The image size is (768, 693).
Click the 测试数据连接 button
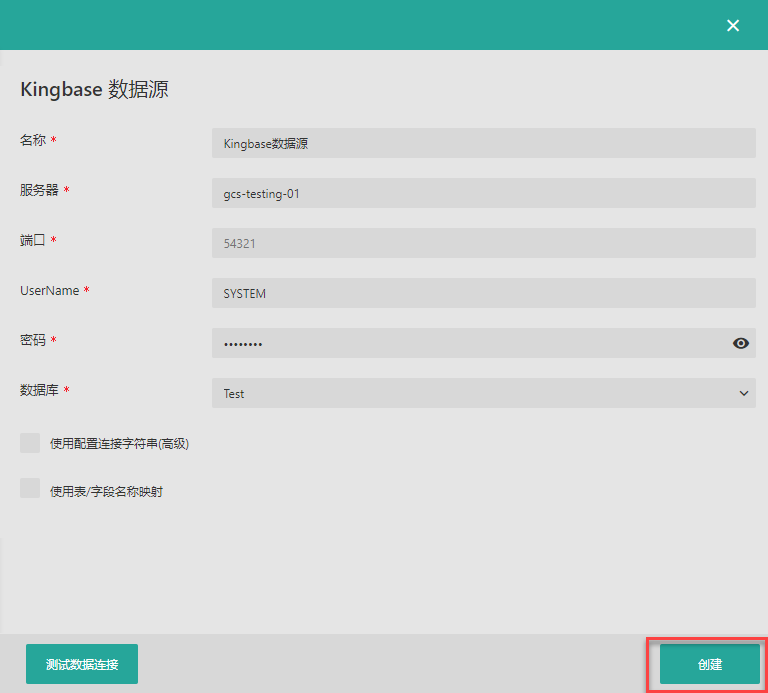(82, 664)
